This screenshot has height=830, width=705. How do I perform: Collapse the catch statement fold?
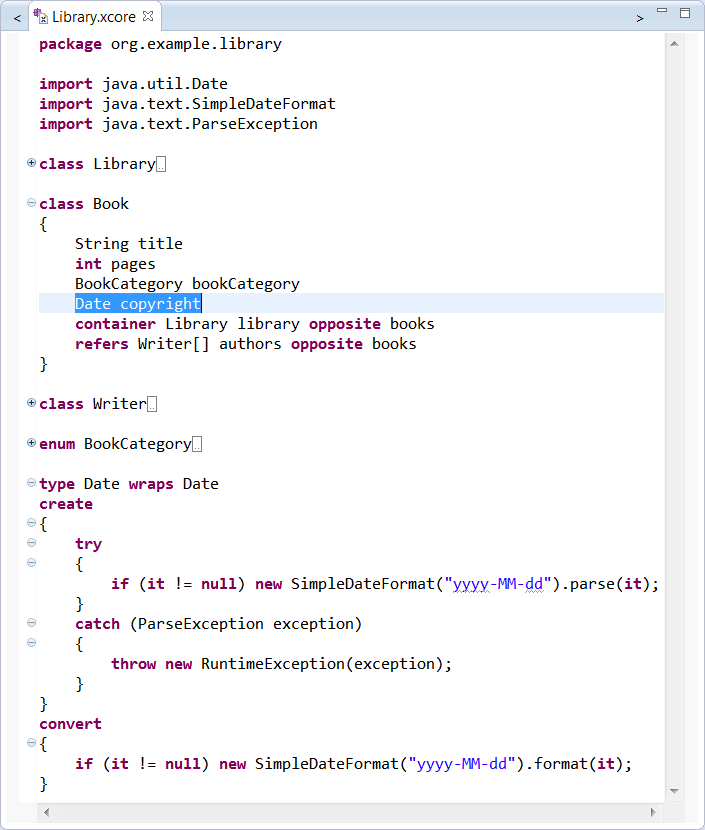pyautogui.click(x=31, y=622)
